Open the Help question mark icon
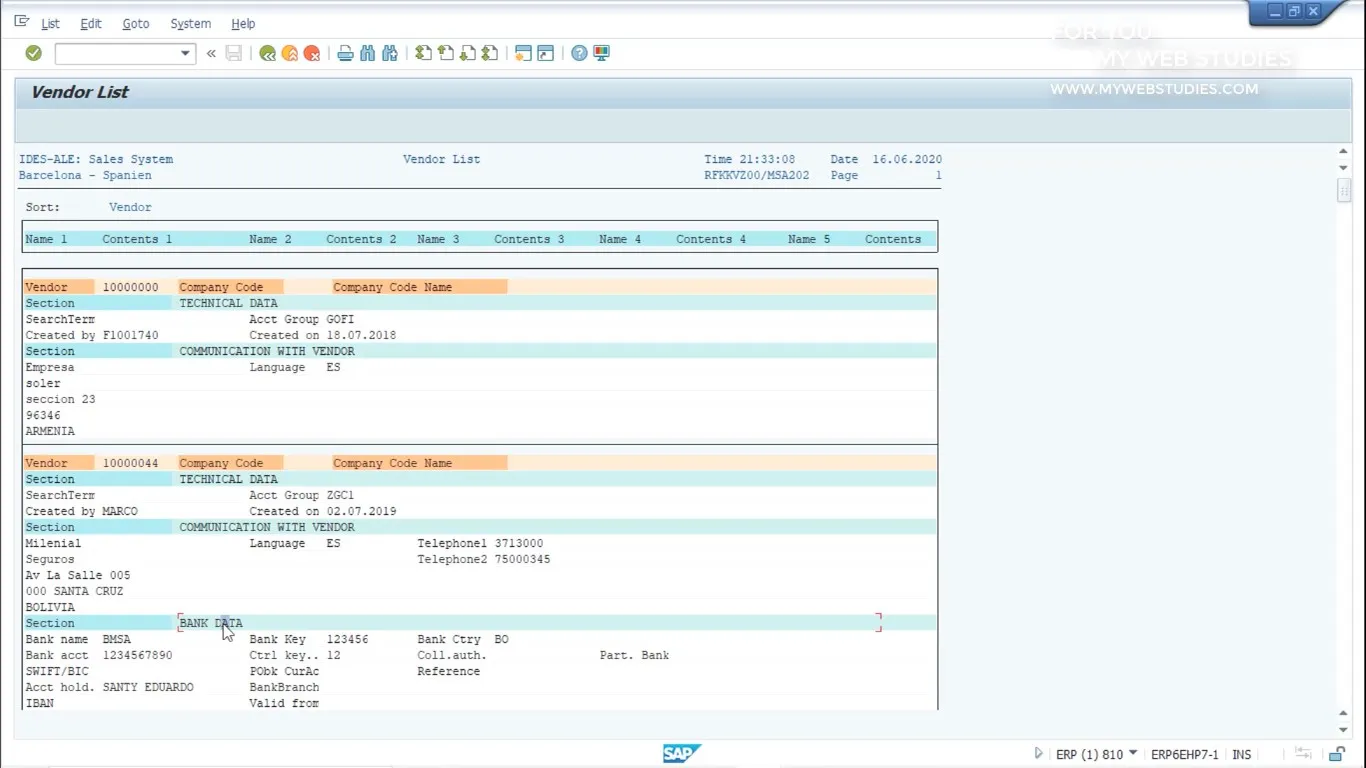 pos(579,53)
